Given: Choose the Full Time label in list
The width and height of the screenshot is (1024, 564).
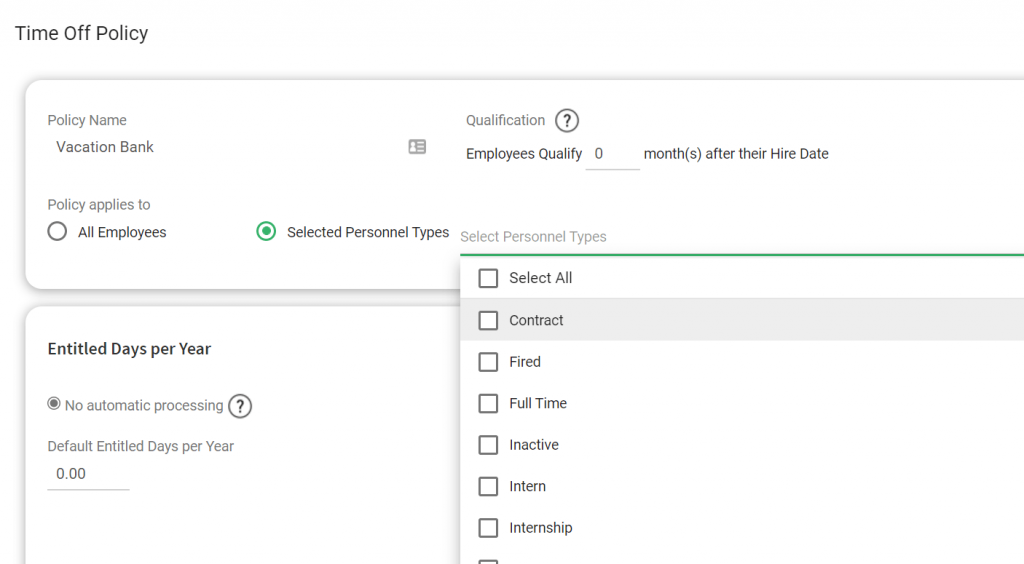Looking at the screenshot, I should point(538,403).
